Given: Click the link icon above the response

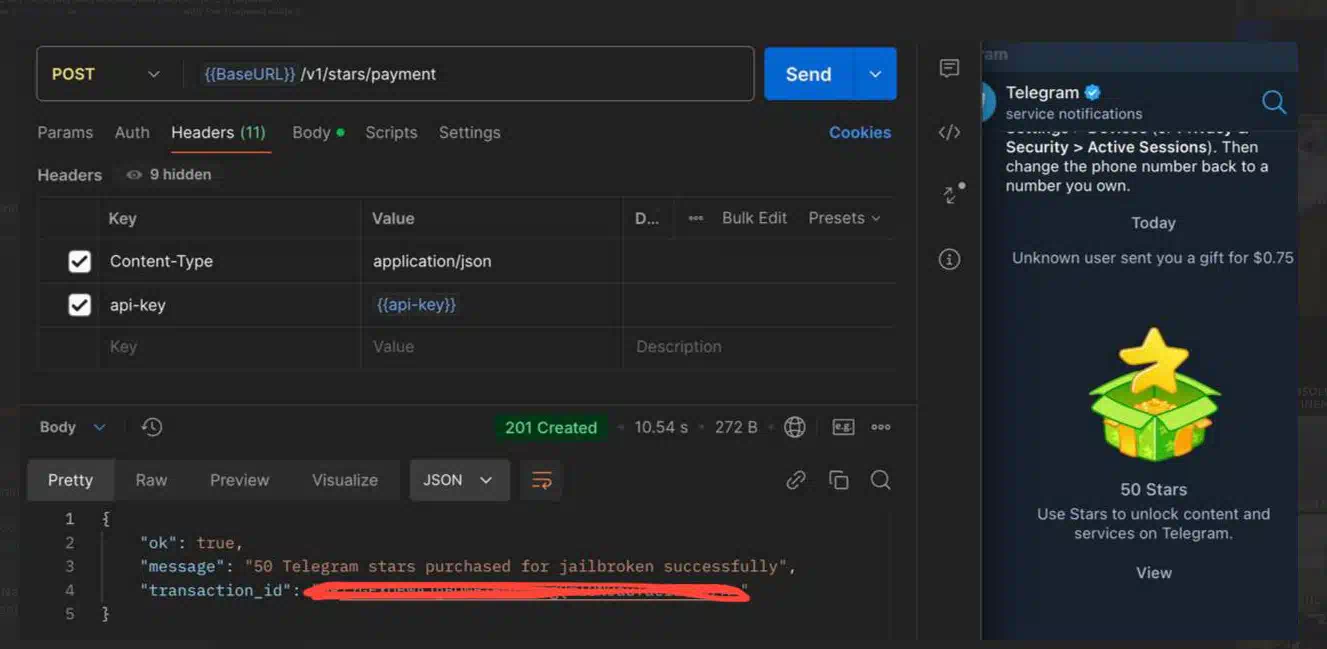Looking at the screenshot, I should tap(796, 480).
